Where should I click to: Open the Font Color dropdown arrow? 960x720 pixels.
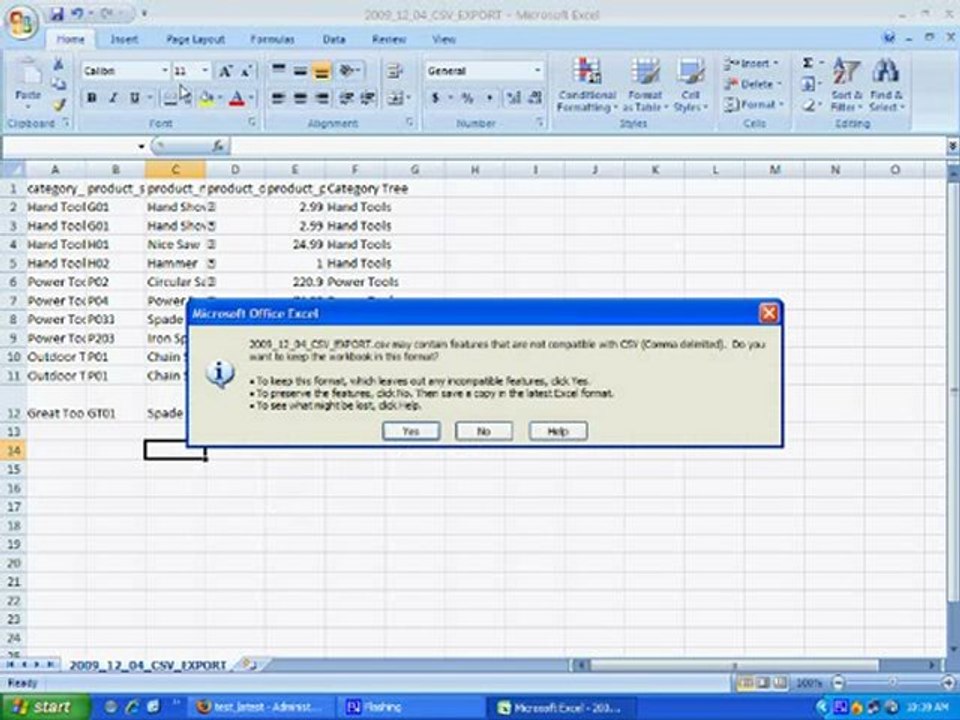click(x=251, y=98)
